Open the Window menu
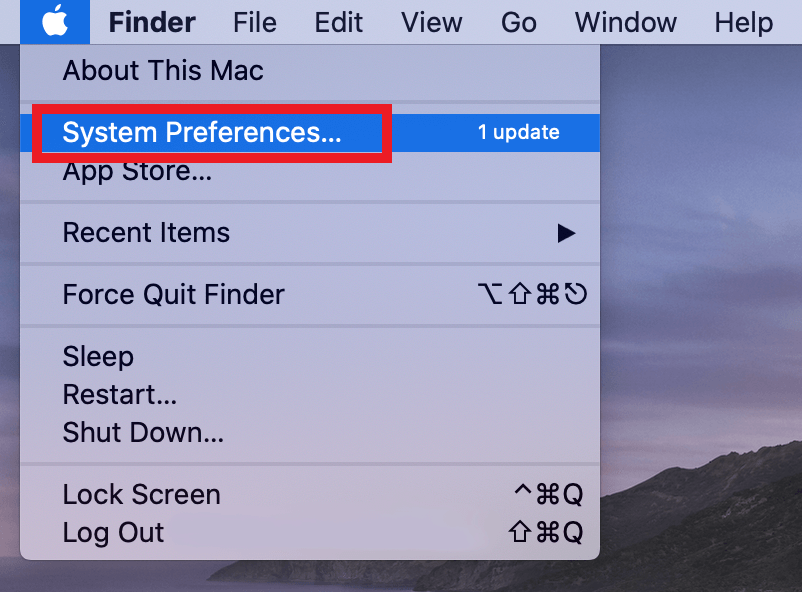Screen dimensions: 802x592 pos(625,22)
